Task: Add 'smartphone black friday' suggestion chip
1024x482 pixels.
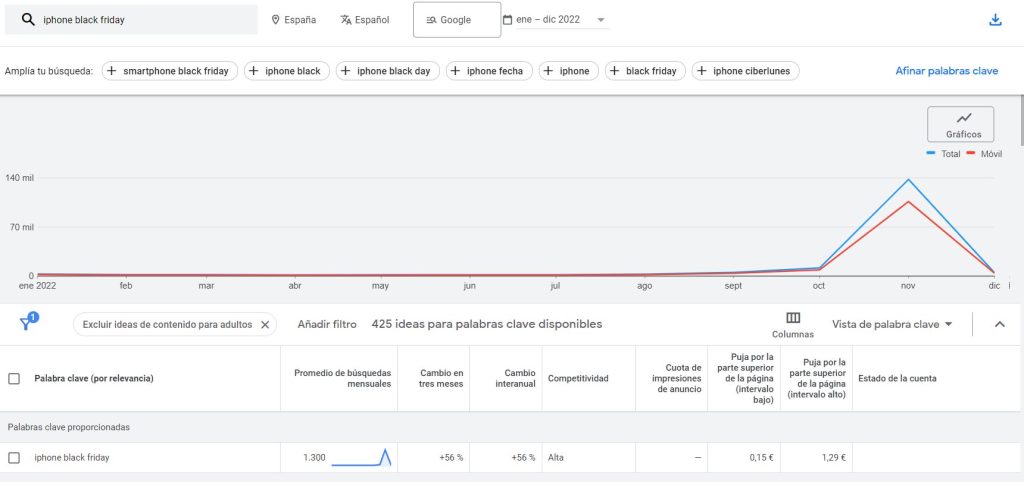Action: (x=169, y=71)
